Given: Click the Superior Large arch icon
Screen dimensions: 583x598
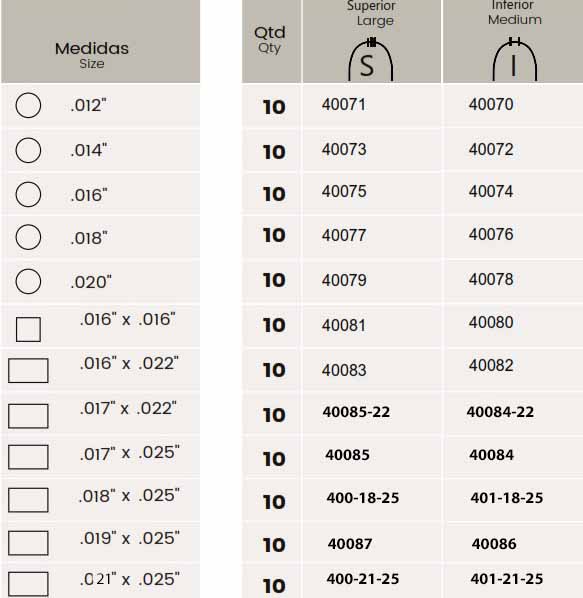Looking at the screenshot, I should pos(371,59).
